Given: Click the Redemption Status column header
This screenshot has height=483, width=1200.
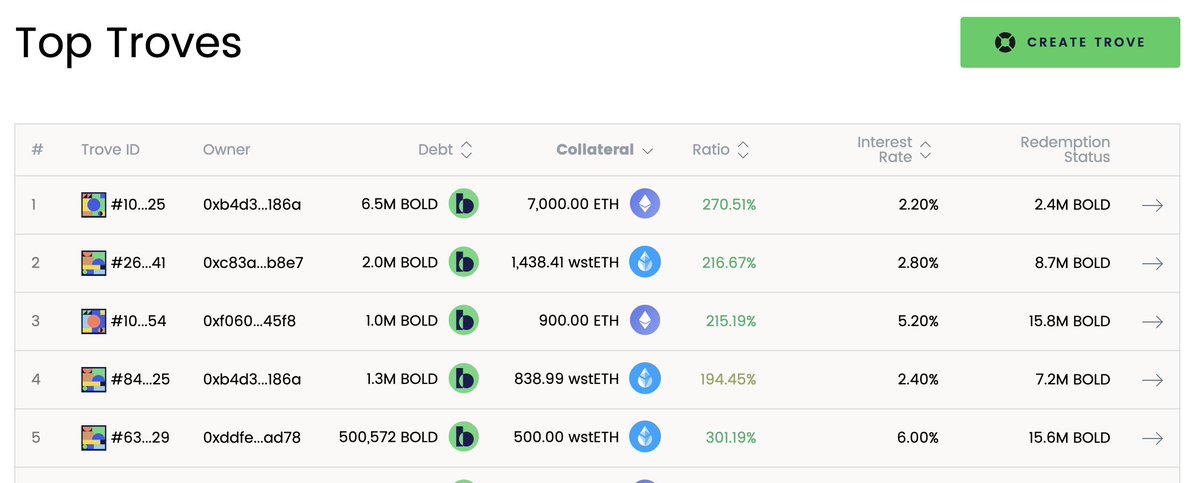Looking at the screenshot, I should (1065, 150).
